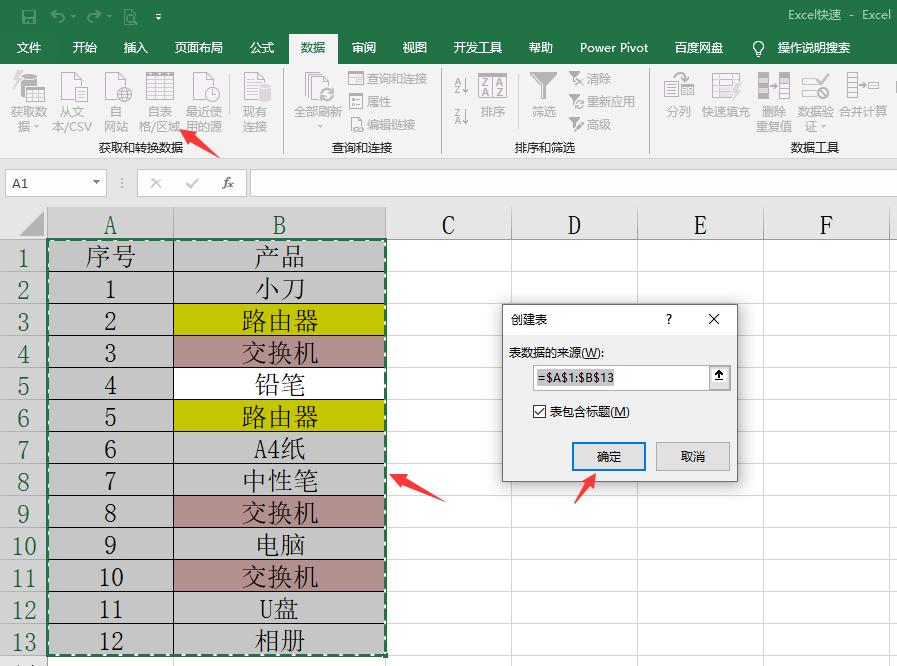Click 编辑链接 option
The width and height of the screenshot is (897, 666).
383,124
